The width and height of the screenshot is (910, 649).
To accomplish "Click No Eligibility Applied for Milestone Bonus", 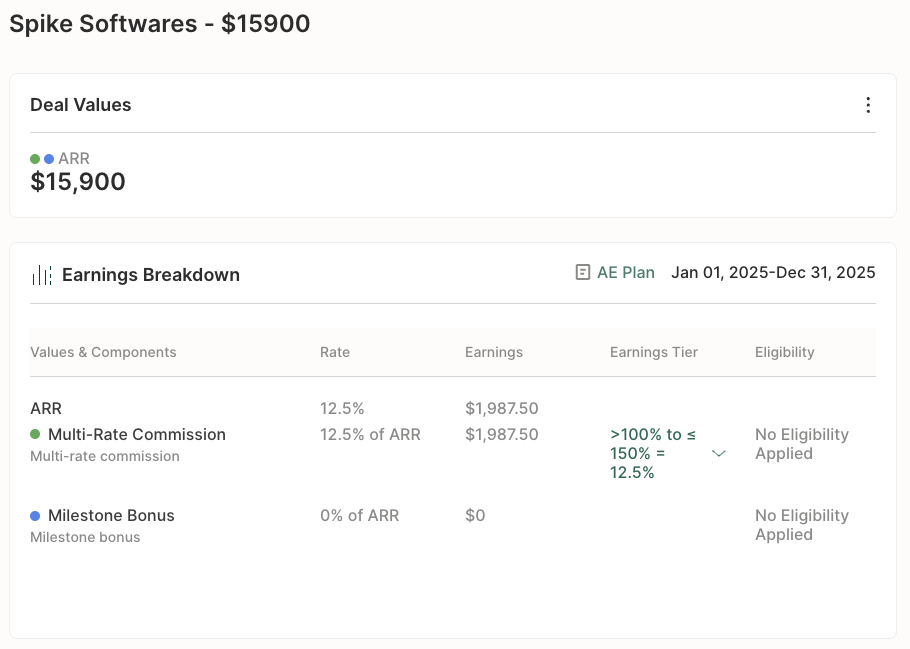I will [x=801, y=525].
